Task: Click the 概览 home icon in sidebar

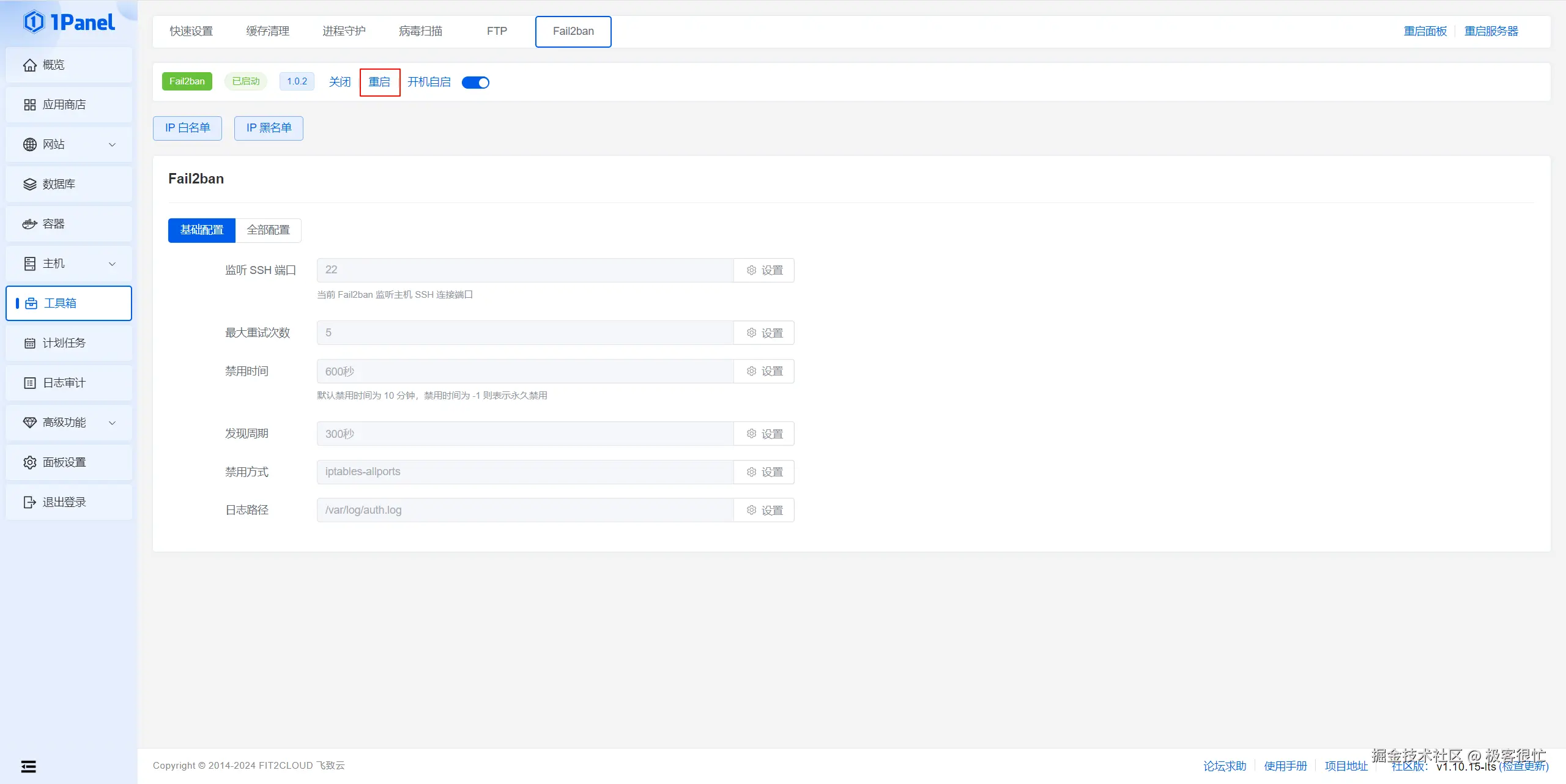Action: tap(29, 65)
